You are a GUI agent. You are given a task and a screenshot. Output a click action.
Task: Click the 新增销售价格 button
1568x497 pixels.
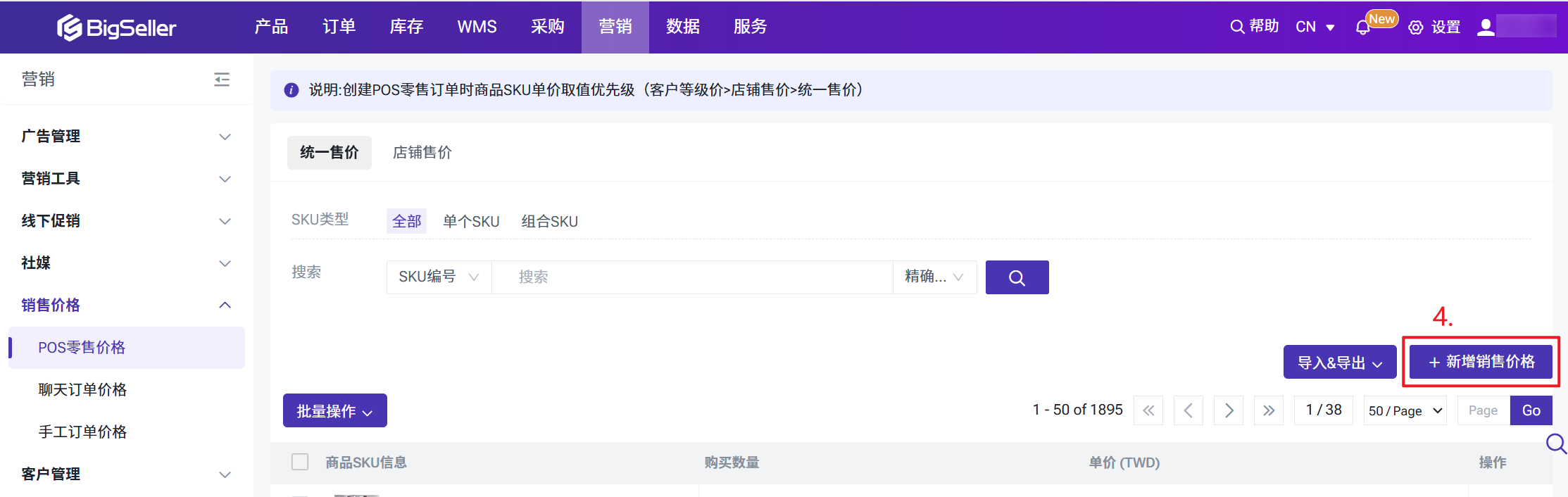tap(1481, 362)
